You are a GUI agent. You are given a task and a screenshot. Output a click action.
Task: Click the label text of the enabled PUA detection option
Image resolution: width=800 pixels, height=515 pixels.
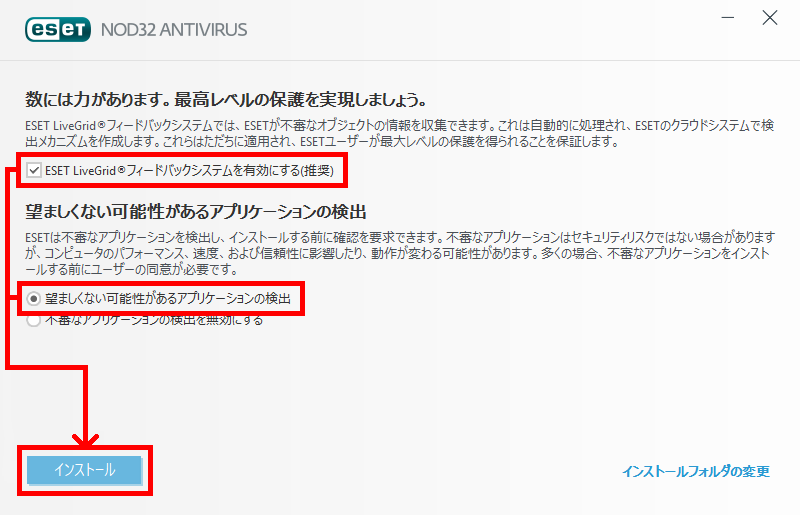168,299
